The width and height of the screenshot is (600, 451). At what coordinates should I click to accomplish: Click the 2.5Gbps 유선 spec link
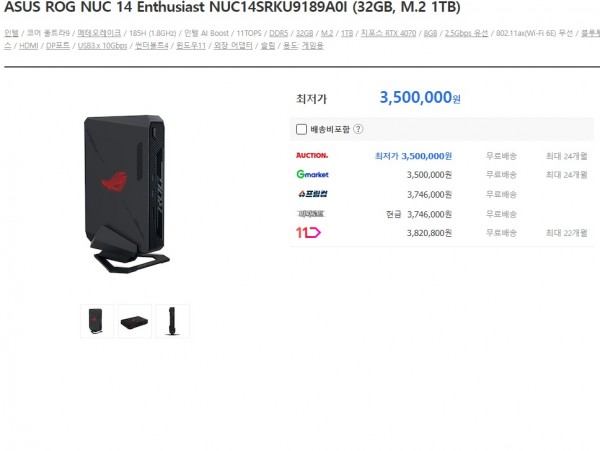[x=466, y=33]
